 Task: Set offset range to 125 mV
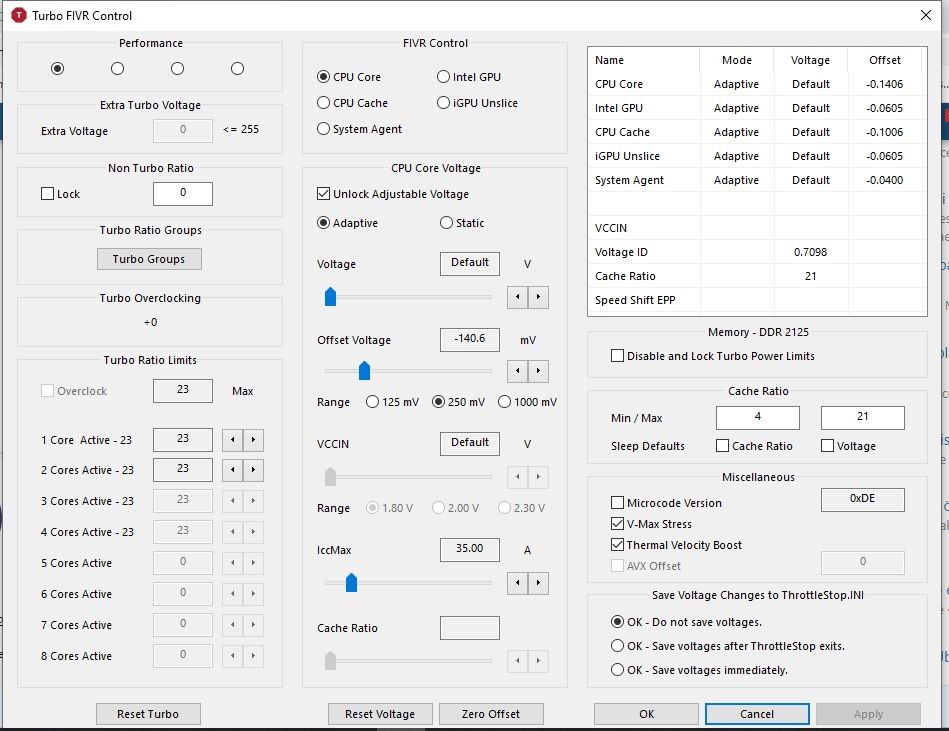tap(392, 402)
